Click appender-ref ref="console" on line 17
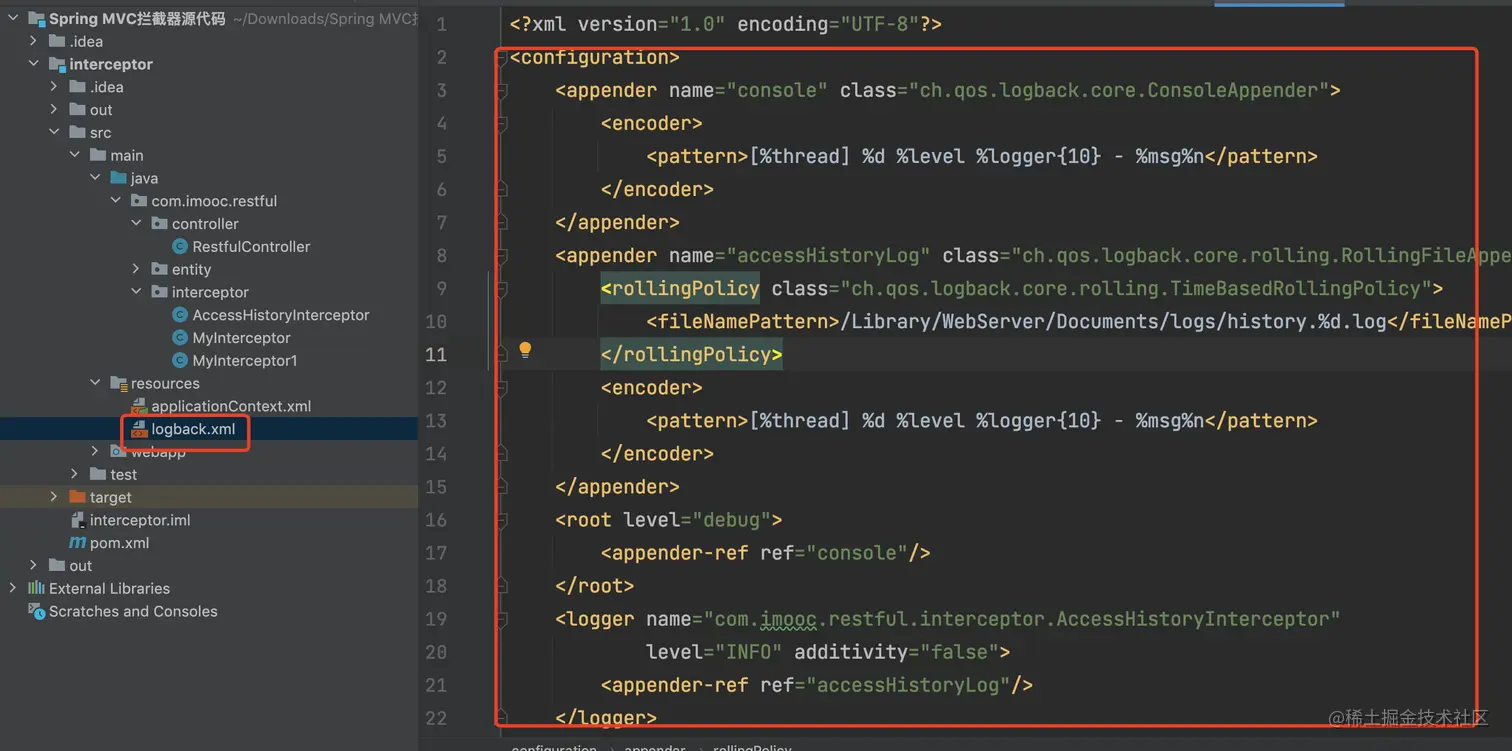Image resolution: width=1512 pixels, height=751 pixels. [x=766, y=552]
